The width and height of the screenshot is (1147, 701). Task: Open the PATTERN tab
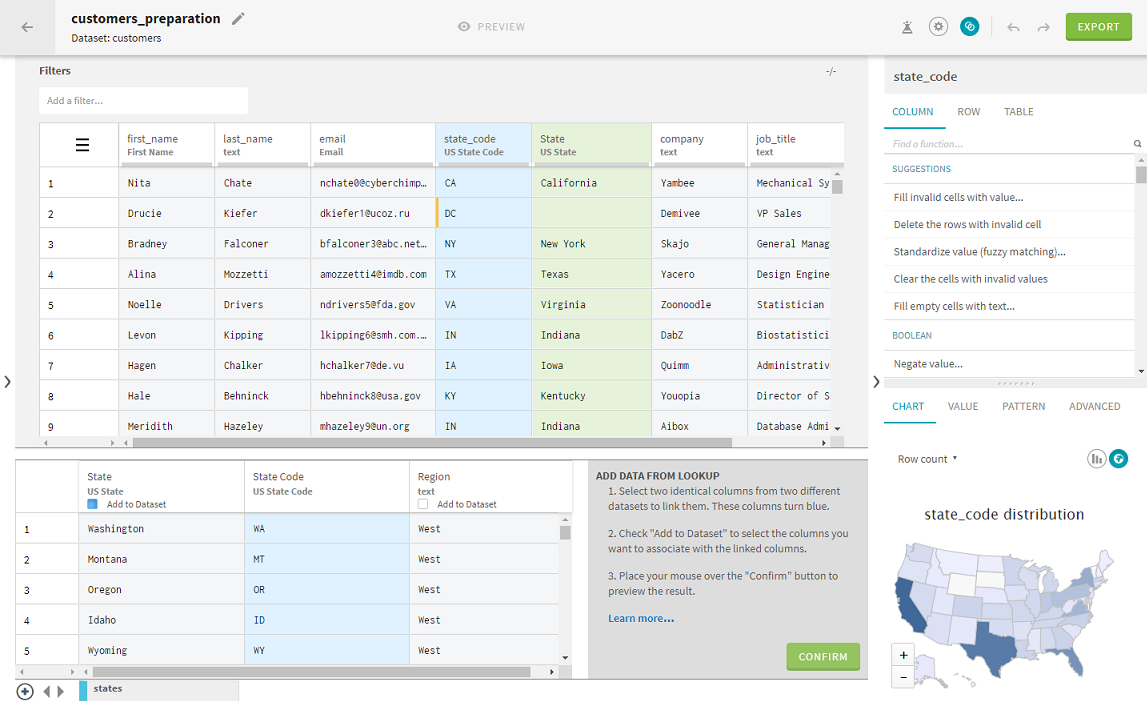[1023, 407]
